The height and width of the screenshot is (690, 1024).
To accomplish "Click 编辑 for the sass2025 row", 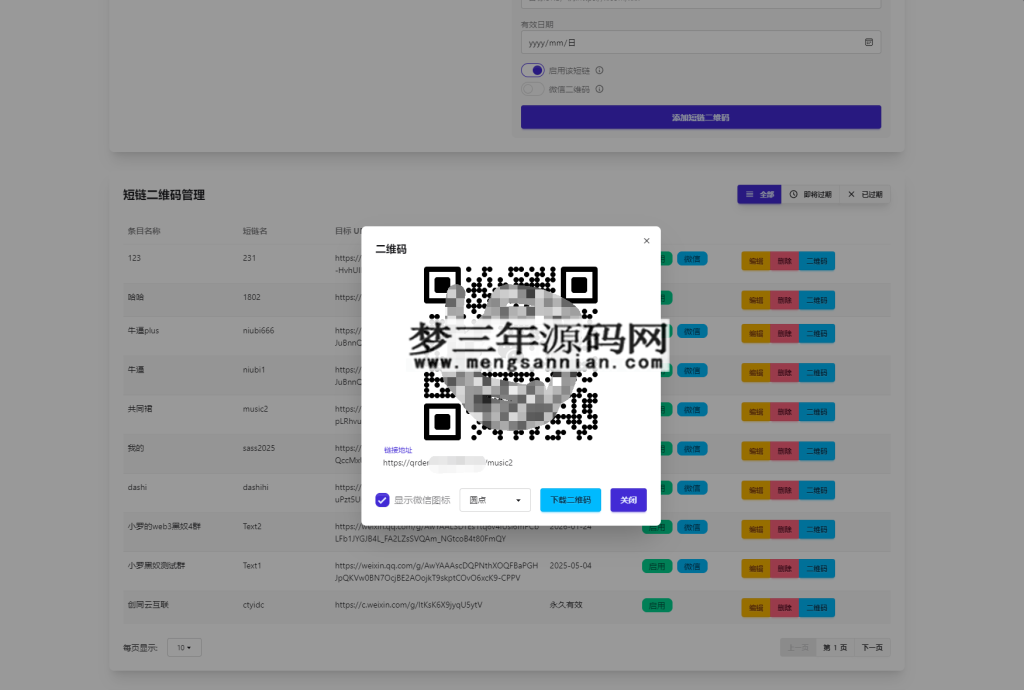I will pos(756,451).
